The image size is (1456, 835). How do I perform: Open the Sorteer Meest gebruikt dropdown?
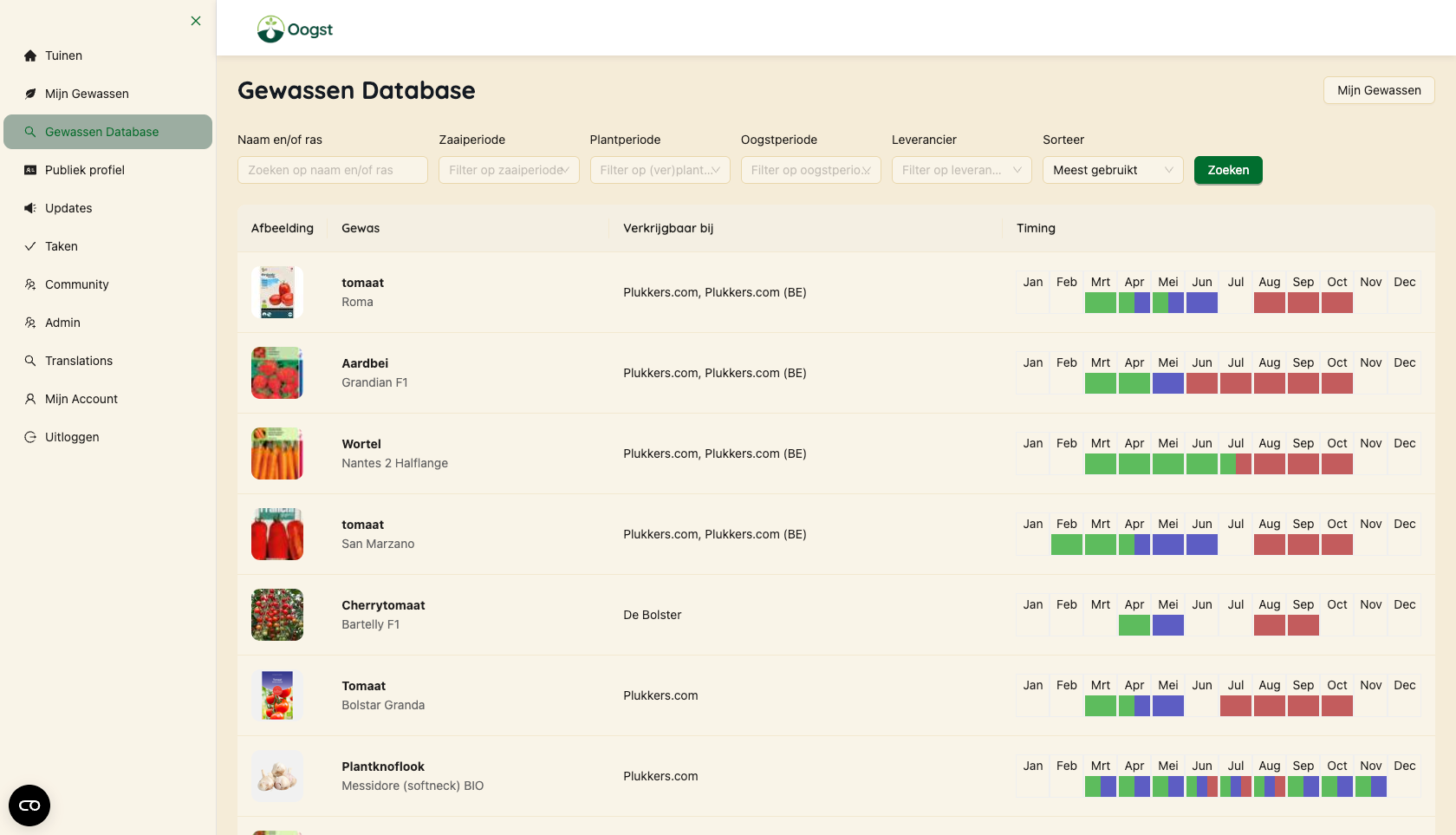[1113, 170]
